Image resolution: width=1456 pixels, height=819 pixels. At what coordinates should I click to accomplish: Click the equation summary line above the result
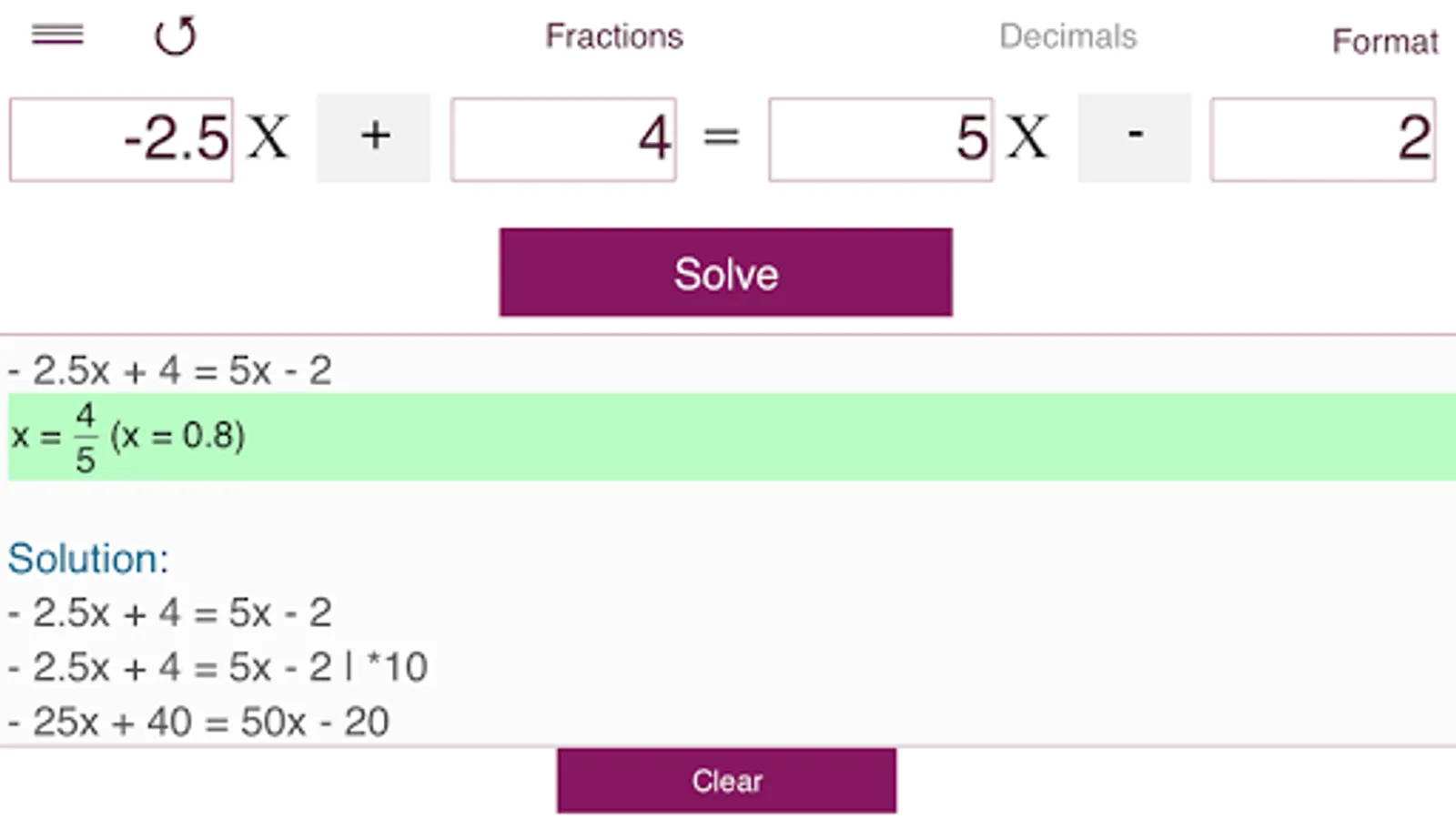point(170,370)
